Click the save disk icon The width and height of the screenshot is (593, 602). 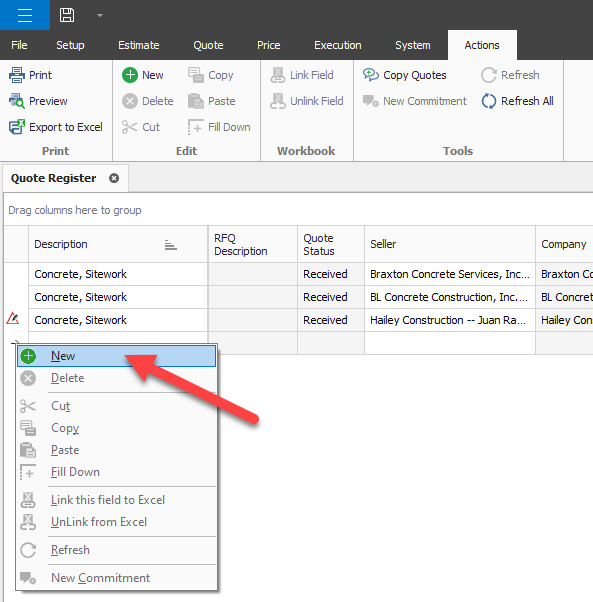click(x=67, y=15)
